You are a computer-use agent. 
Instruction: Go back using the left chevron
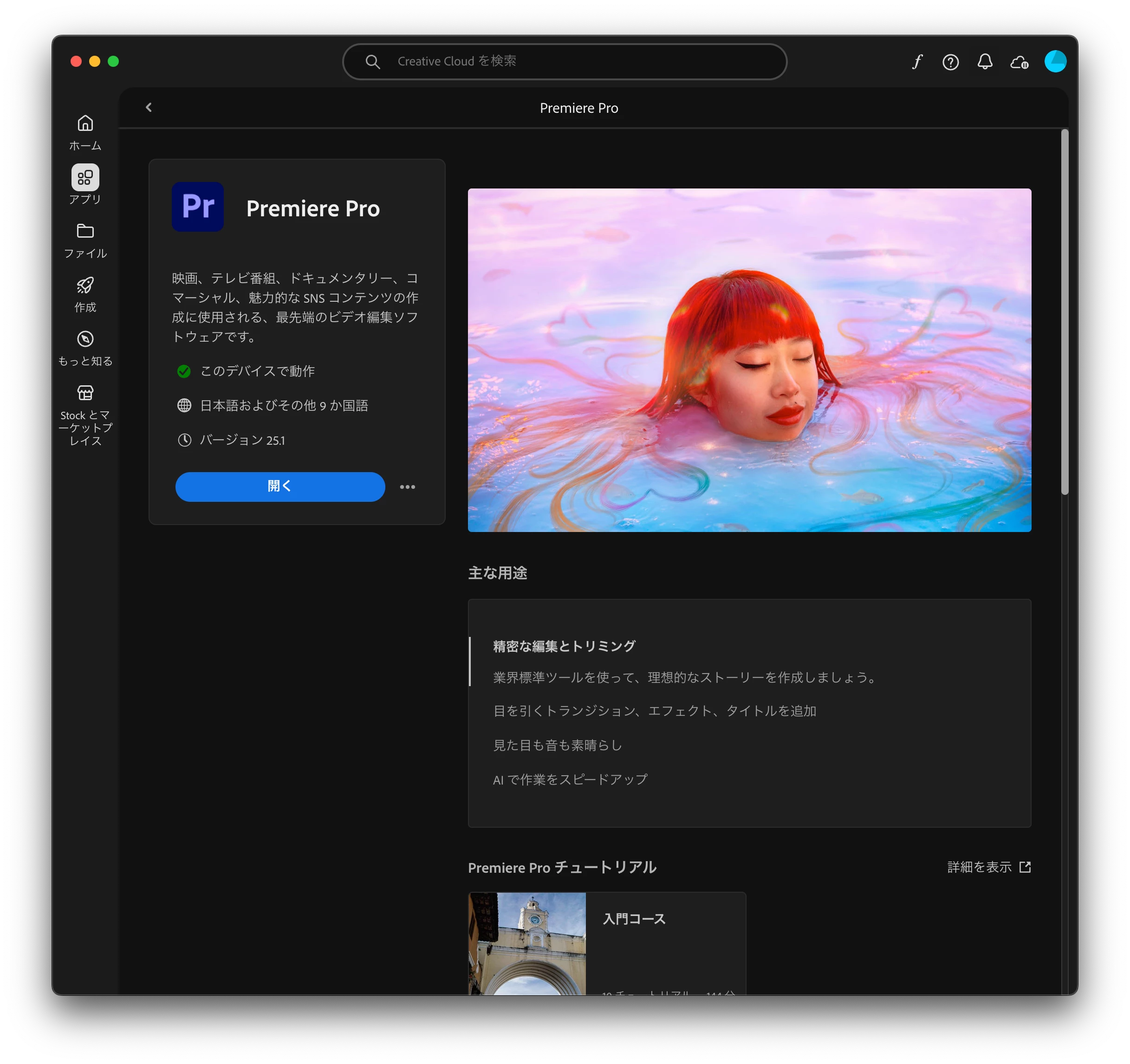(x=149, y=107)
